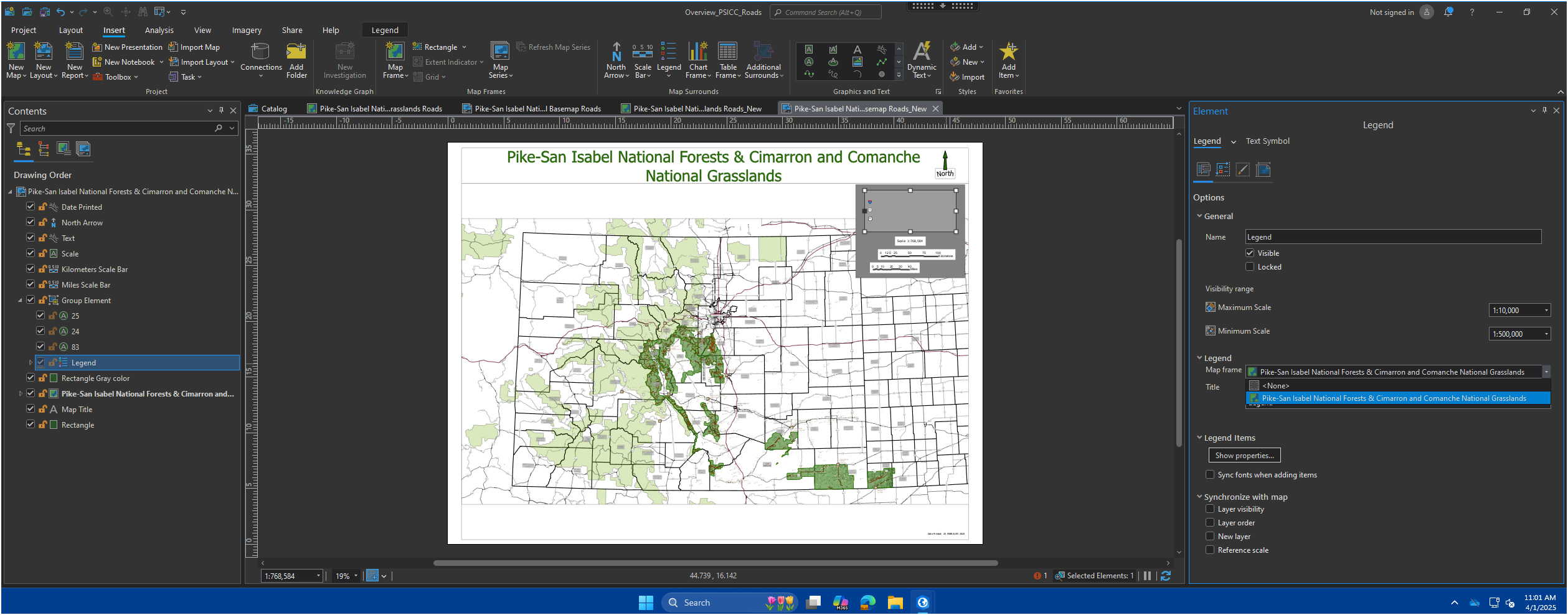
Task: Enable the Locked checkbox
Action: 1250,267
